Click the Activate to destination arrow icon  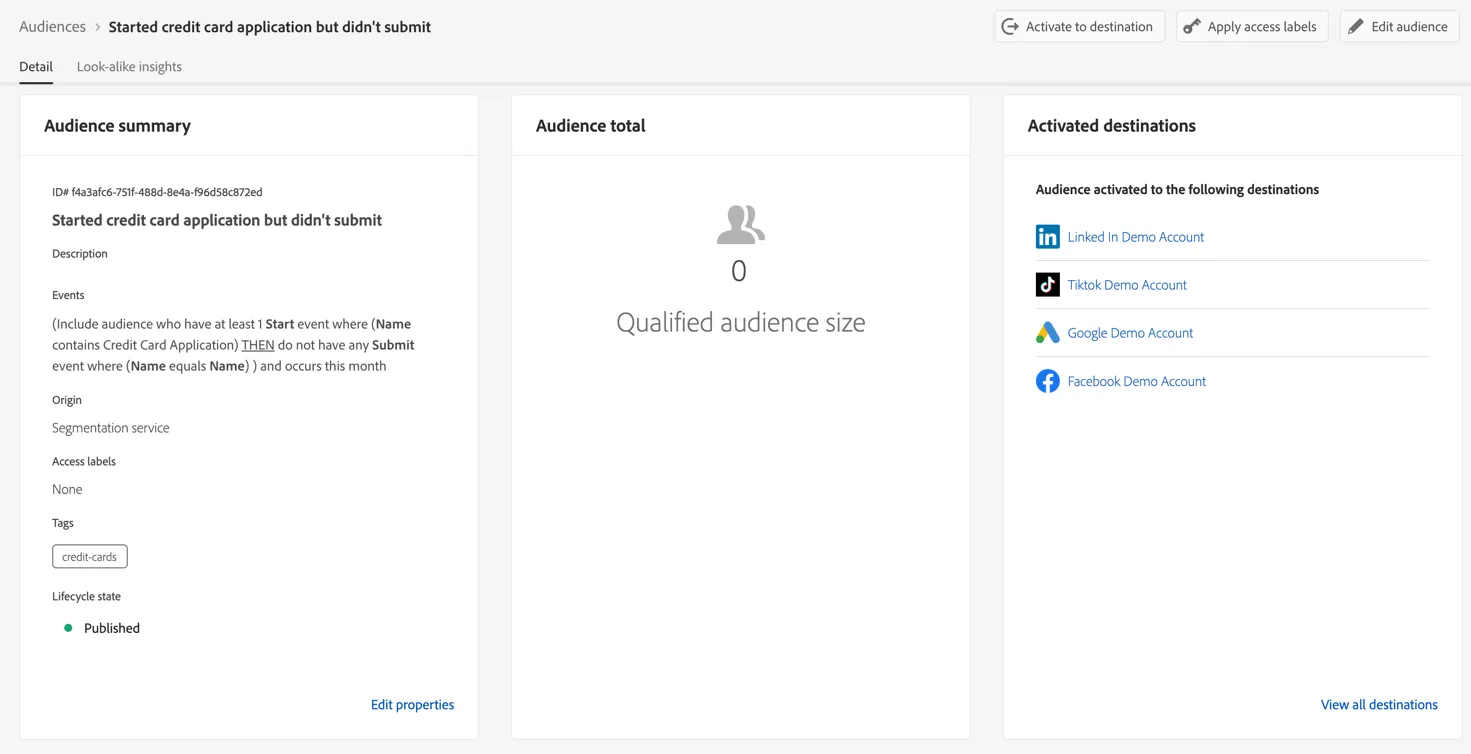coord(1010,27)
